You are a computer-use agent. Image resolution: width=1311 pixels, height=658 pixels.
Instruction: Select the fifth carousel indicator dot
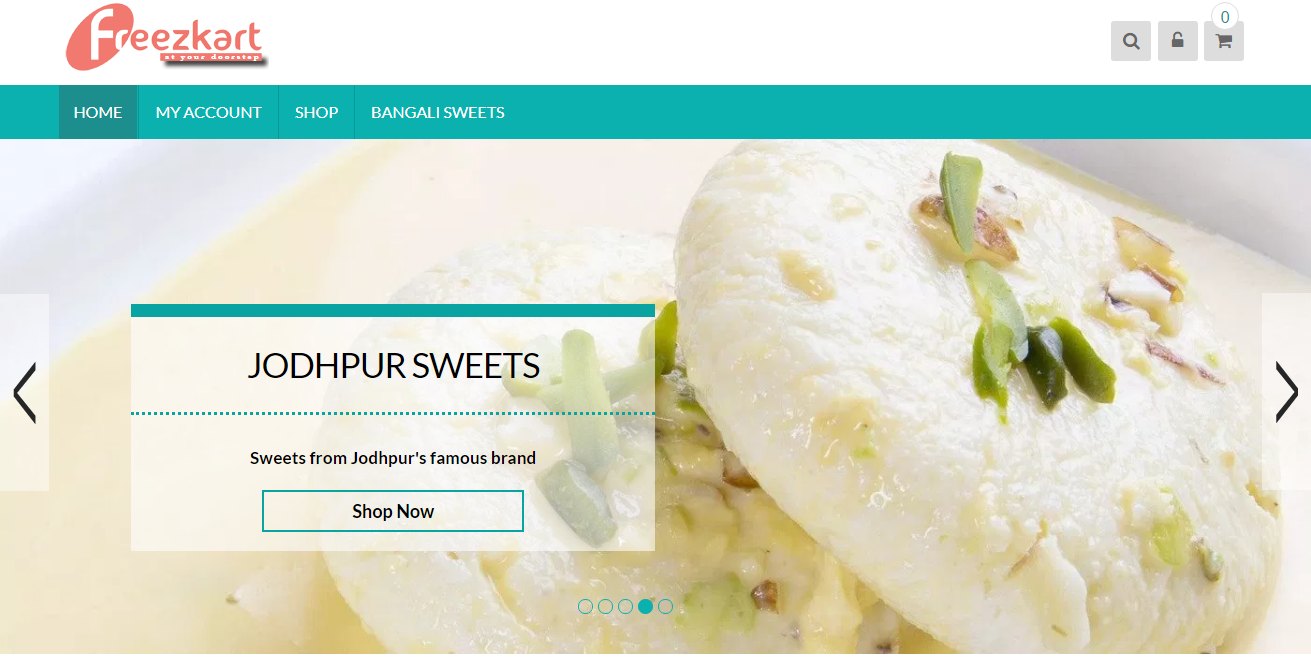[x=666, y=606]
